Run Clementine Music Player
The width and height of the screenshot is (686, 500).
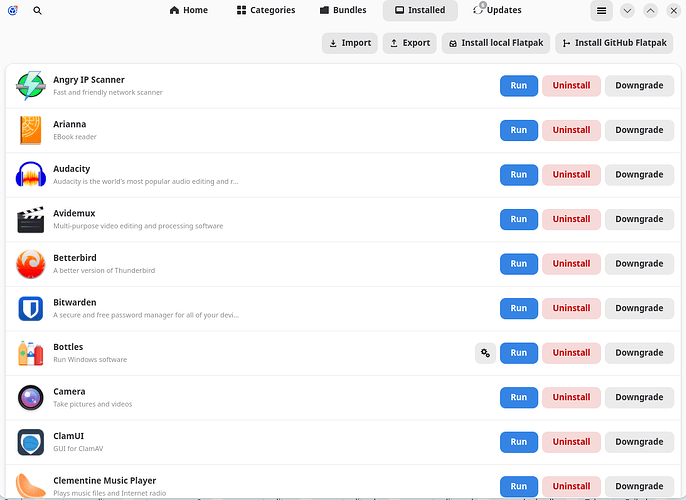(519, 486)
